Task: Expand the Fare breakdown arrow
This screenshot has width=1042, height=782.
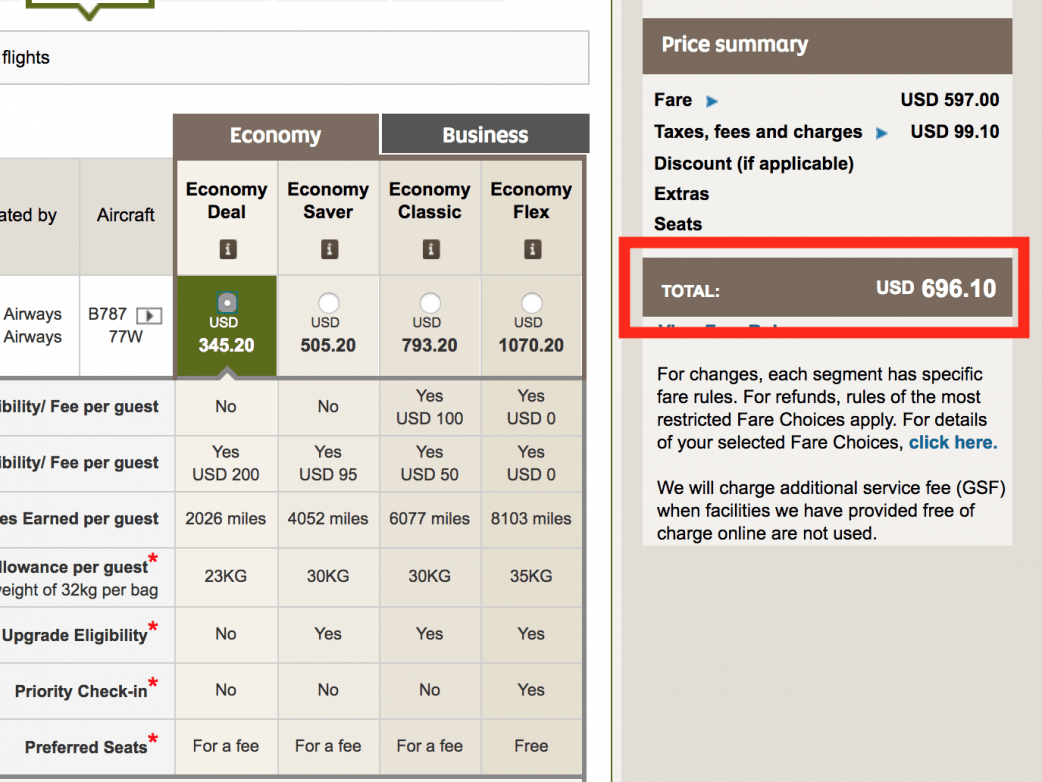Action: [x=712, y=101]
